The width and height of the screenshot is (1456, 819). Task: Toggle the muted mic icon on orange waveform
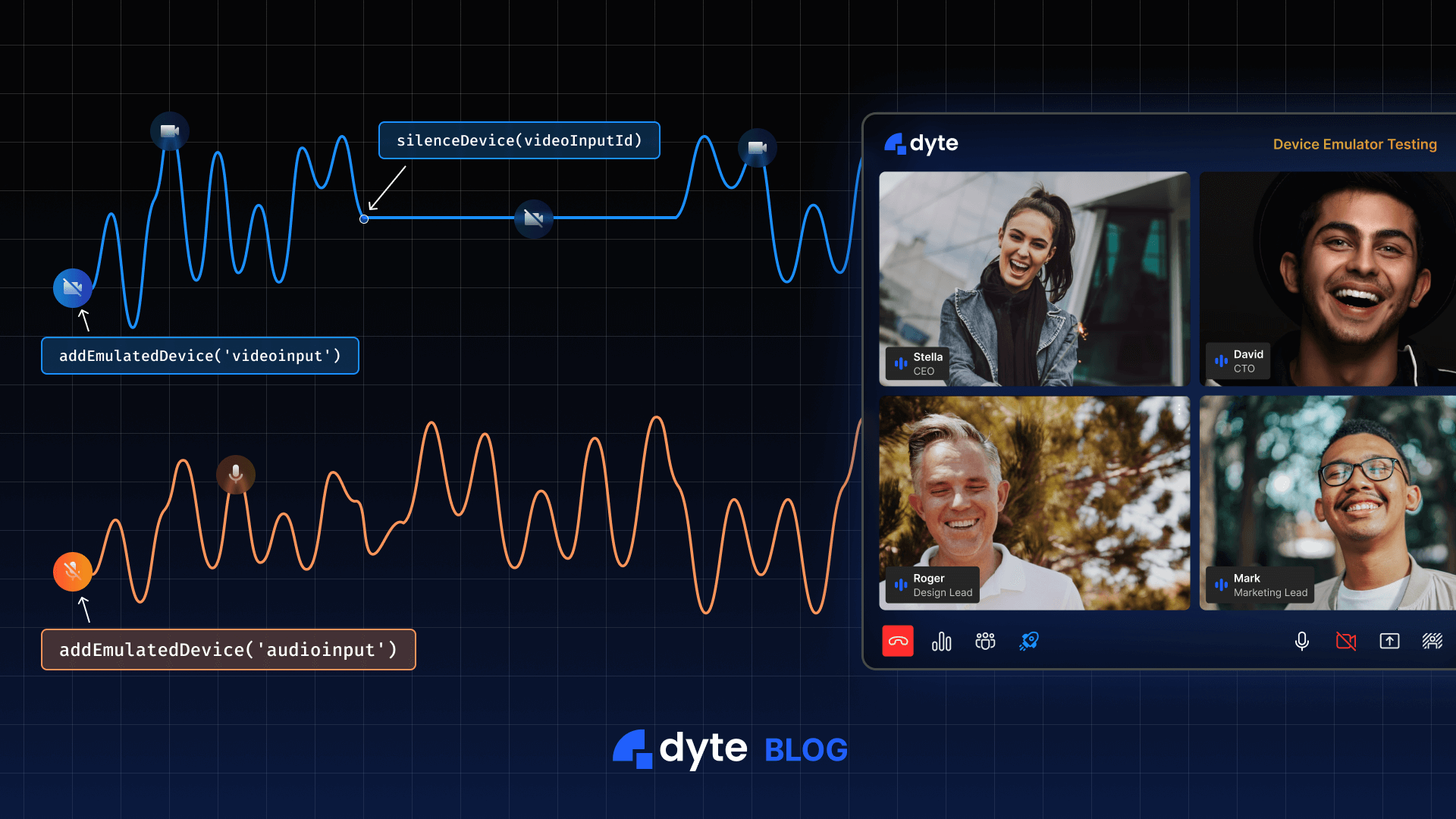click(x=72, y=573)
